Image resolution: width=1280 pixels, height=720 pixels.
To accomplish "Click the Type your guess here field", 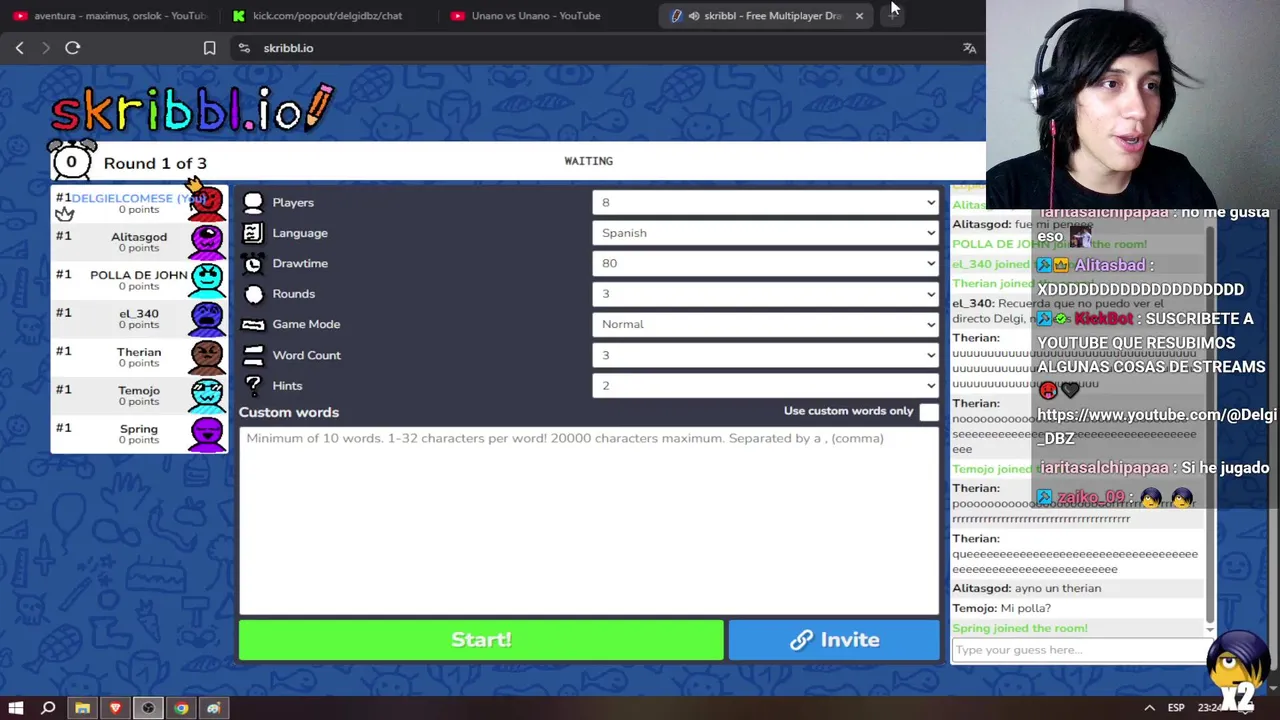I will pos(1078,650).
